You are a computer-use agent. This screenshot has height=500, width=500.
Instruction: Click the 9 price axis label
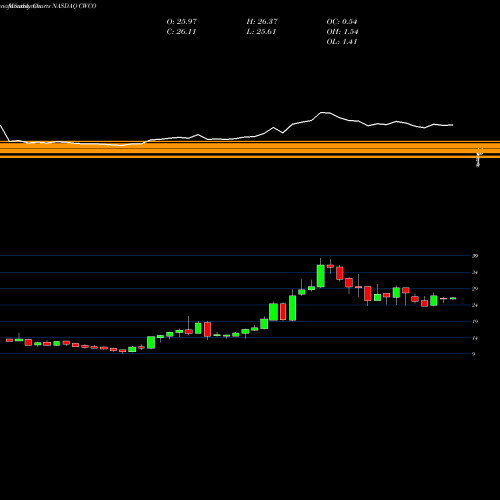click(x=474, y=354)
